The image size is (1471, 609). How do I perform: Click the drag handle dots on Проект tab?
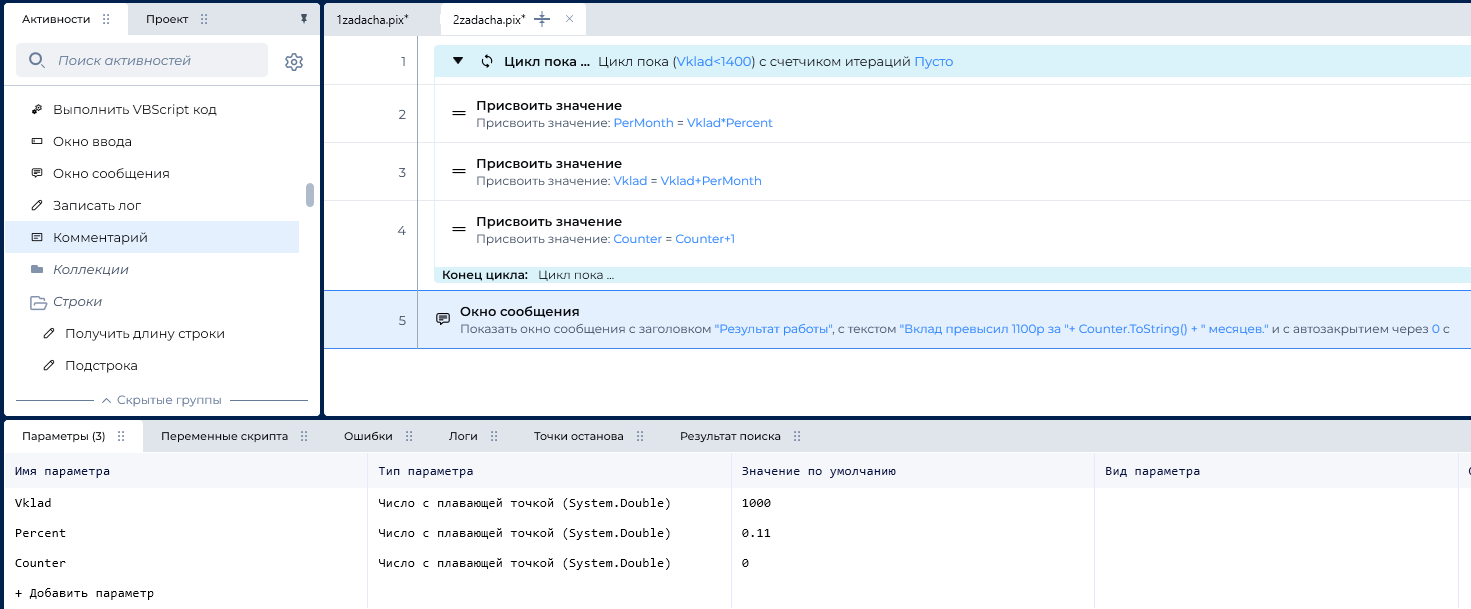pos(204,19)
